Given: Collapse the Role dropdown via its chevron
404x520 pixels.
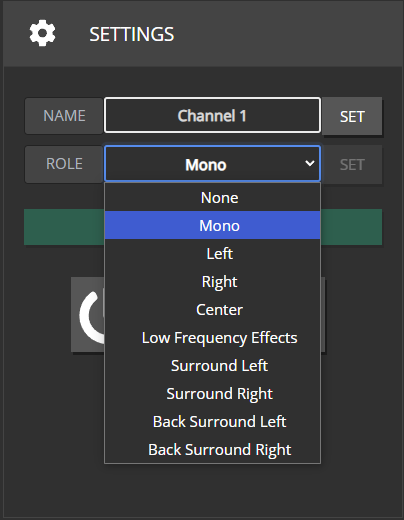Looking at the screenshot, I should [310, 163].
